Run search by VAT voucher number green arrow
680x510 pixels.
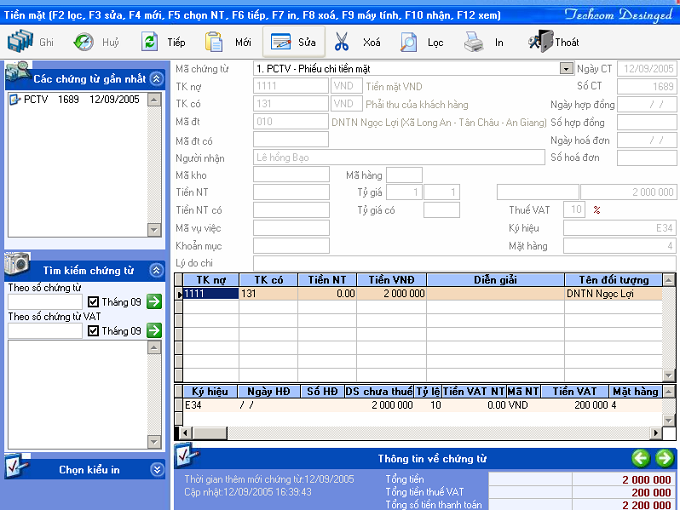(x=154, y=330)
